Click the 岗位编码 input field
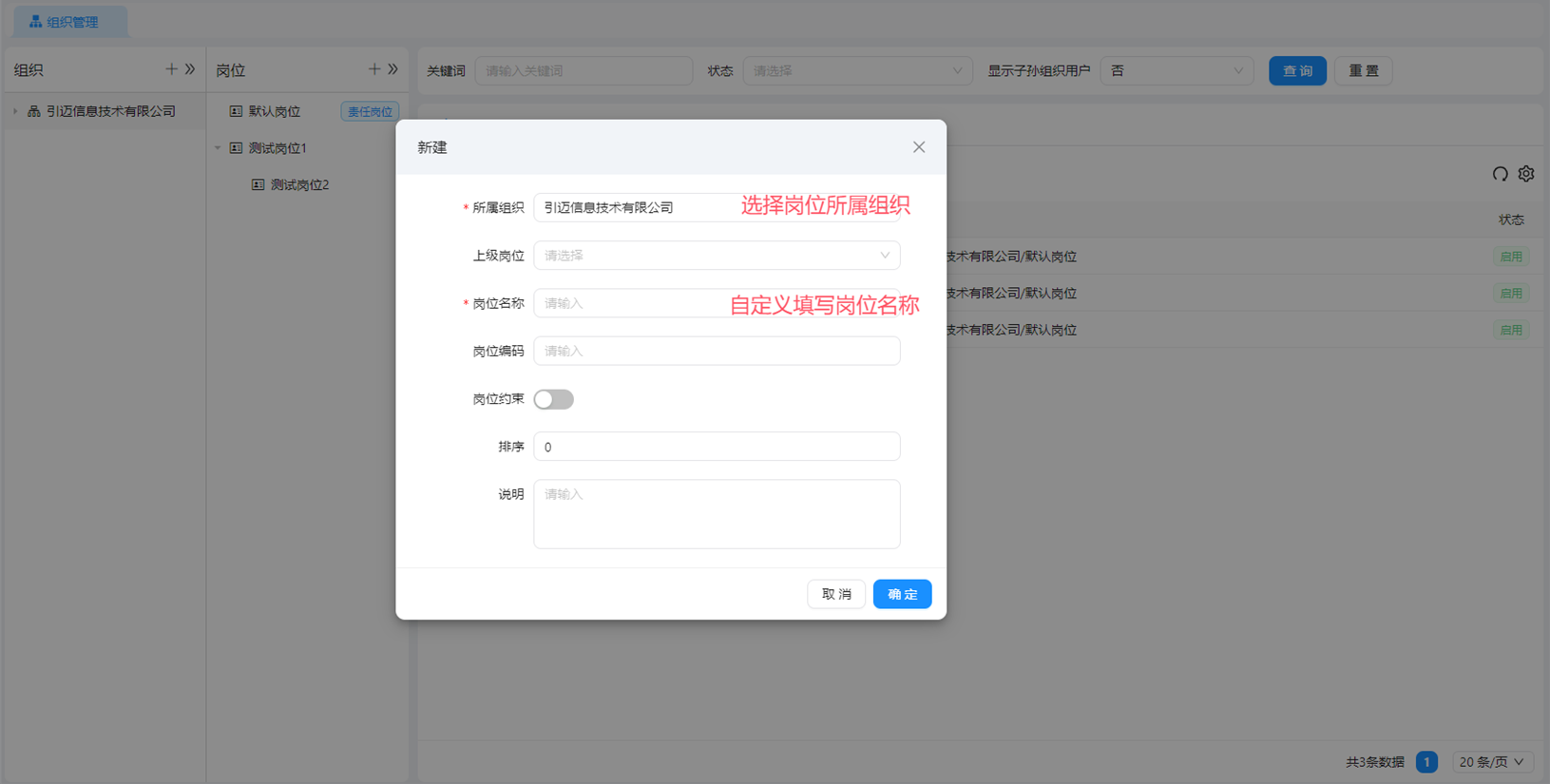Viewport: 1550px width, 784px height. [717, 351]
